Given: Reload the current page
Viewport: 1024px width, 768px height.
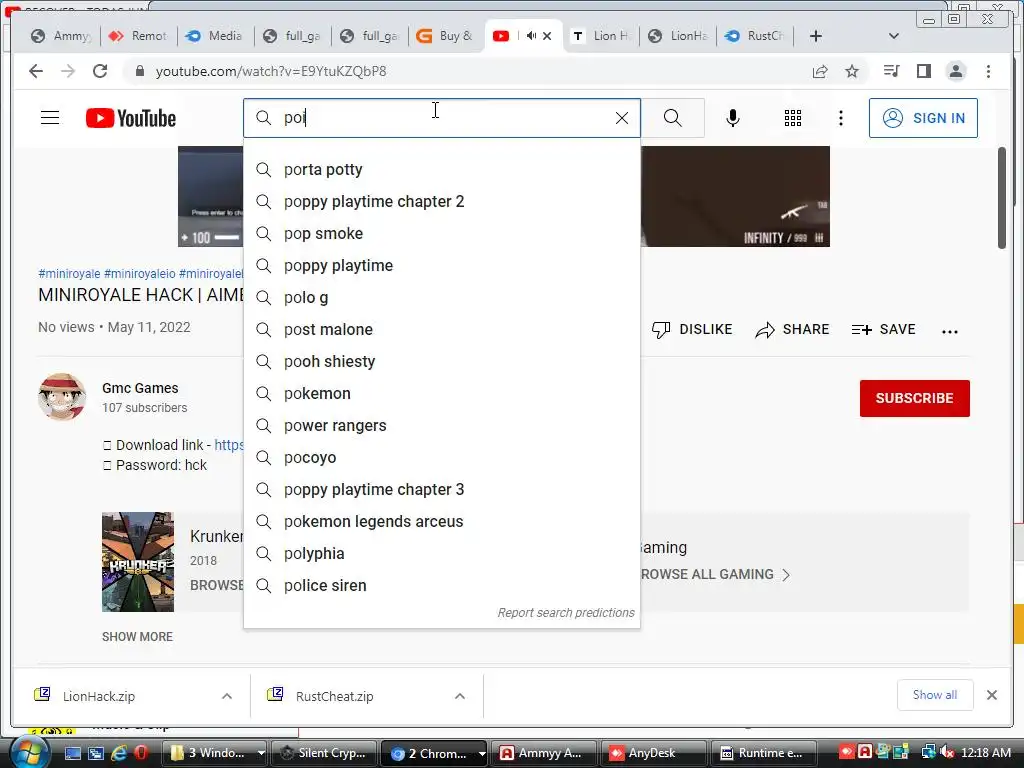Looking at the screenshot, I should click(x=100, y=71).
